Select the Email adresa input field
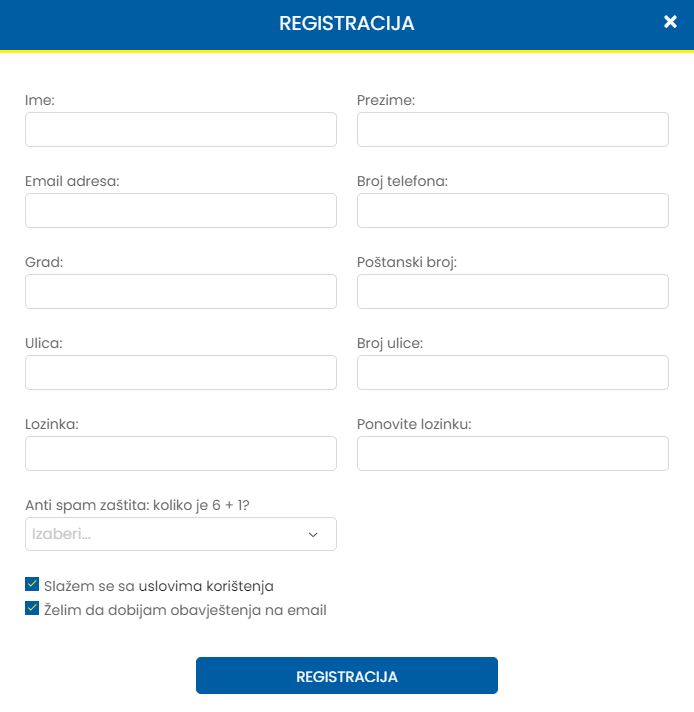Image resolution: width=694 pixels, height=712 pixels. coord(181,211)
